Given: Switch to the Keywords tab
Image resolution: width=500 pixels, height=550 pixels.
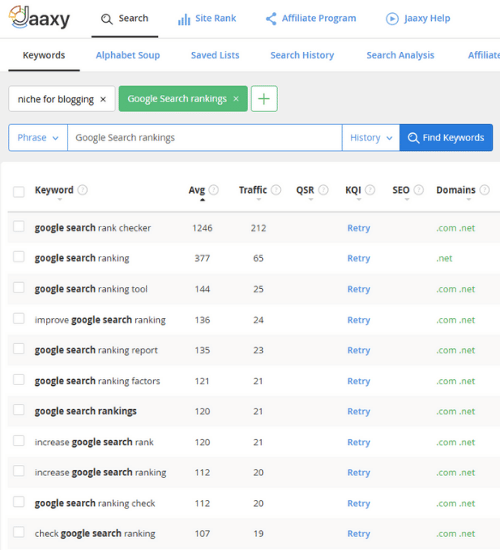Looking at the screenshot, I should [x=44, y=55].
